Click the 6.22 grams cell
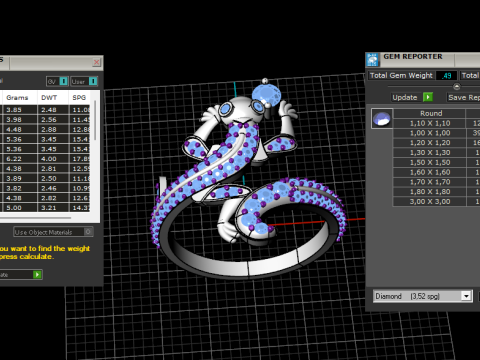Image resolution: width=480 pixels, height=360 pixels. point(20,159)
